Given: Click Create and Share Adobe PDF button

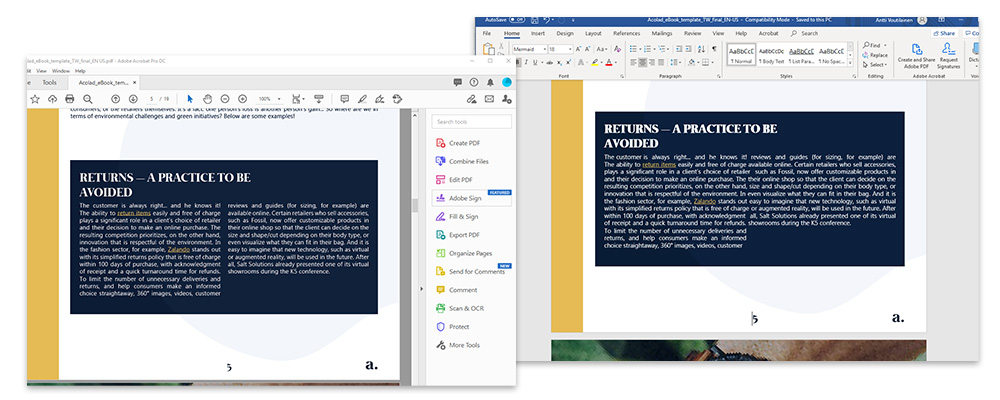Looking at the screenshot, I should [916, 55].
